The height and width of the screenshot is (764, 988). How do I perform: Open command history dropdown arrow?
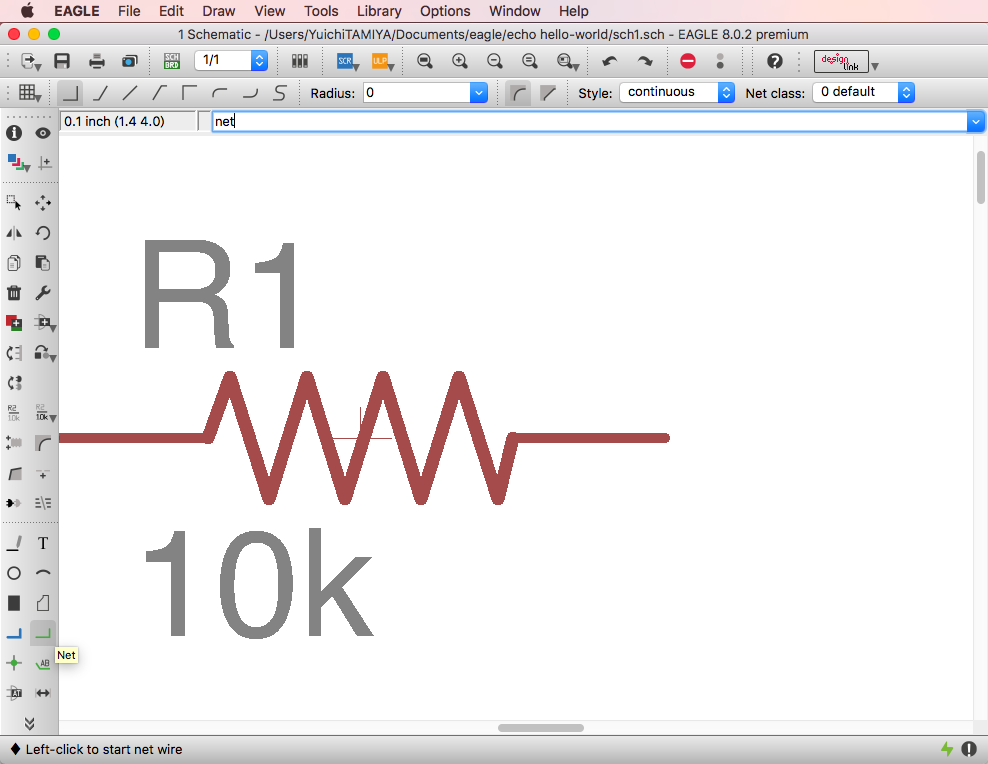(975, 122)
